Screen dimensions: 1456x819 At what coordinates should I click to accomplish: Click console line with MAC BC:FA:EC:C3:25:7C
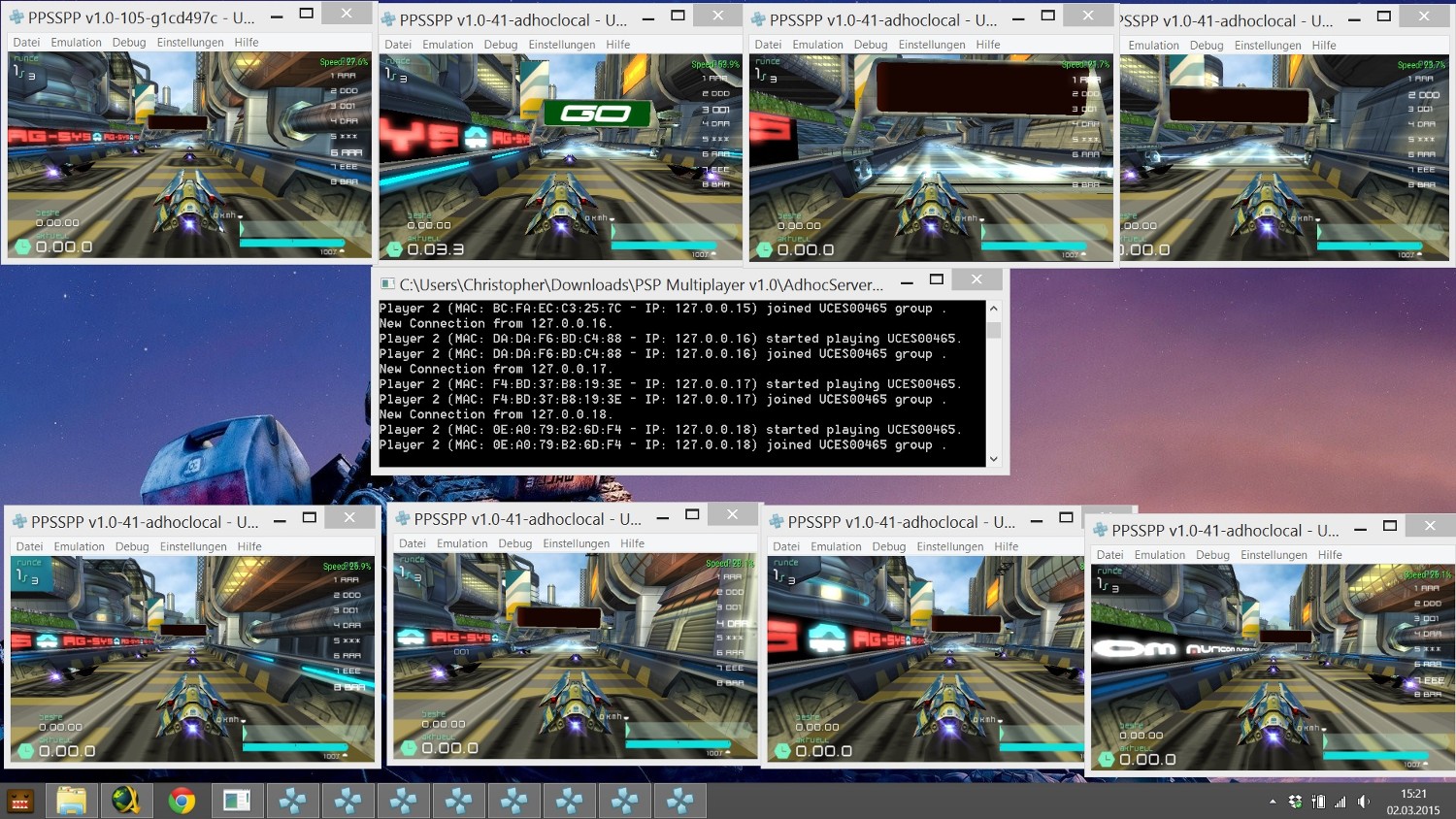[x=662, y=309]
